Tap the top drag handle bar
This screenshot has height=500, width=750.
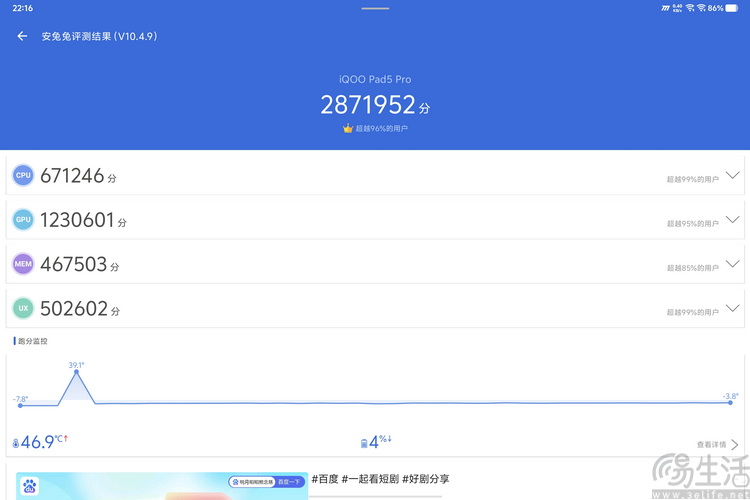(375, 8)
